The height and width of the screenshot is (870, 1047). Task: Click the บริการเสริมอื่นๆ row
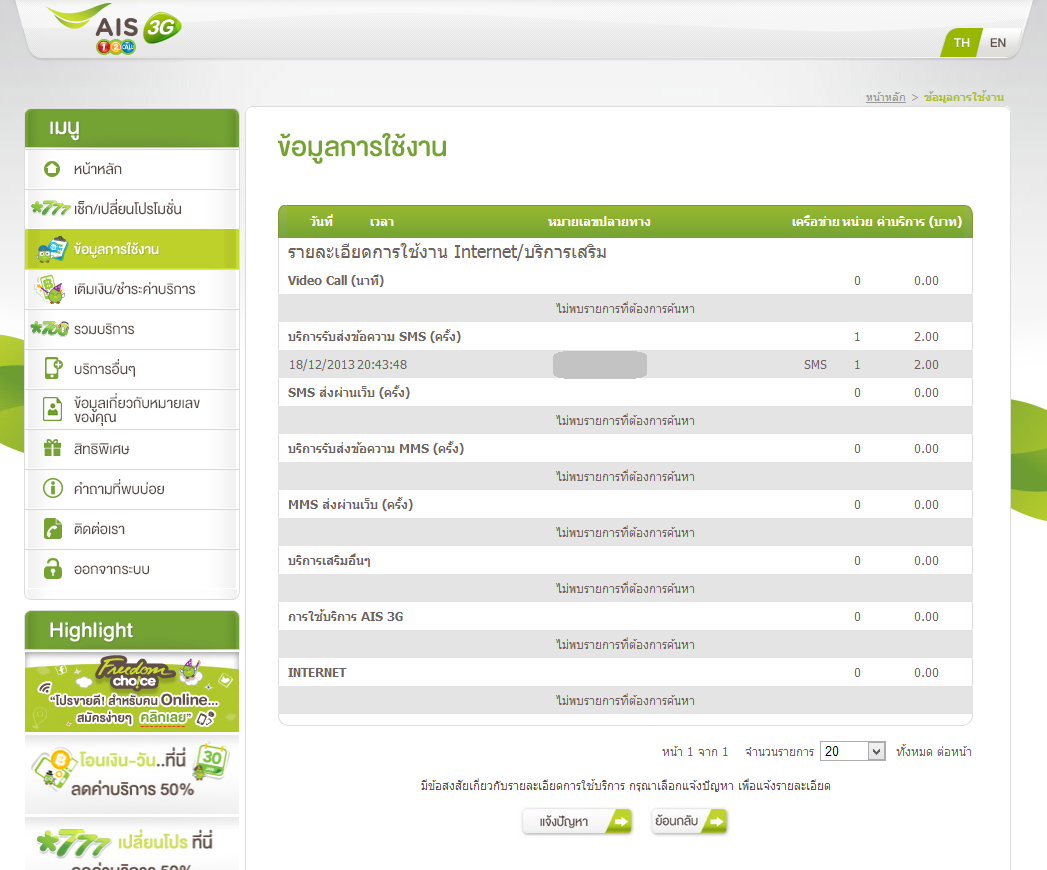(x=625, y=561)
